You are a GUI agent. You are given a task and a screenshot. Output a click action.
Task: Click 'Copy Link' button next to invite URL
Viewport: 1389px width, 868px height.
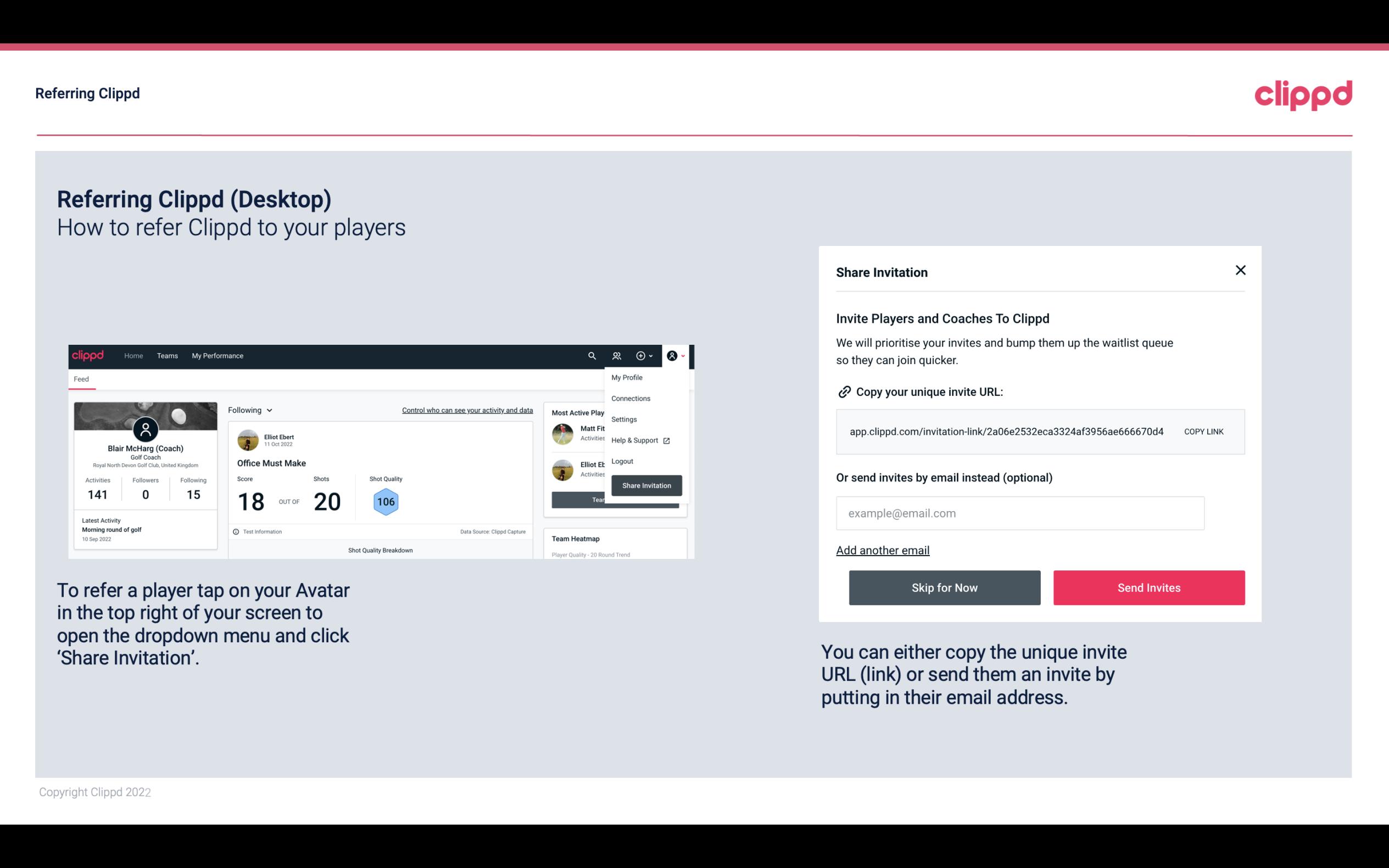[x=1204, y=431]
